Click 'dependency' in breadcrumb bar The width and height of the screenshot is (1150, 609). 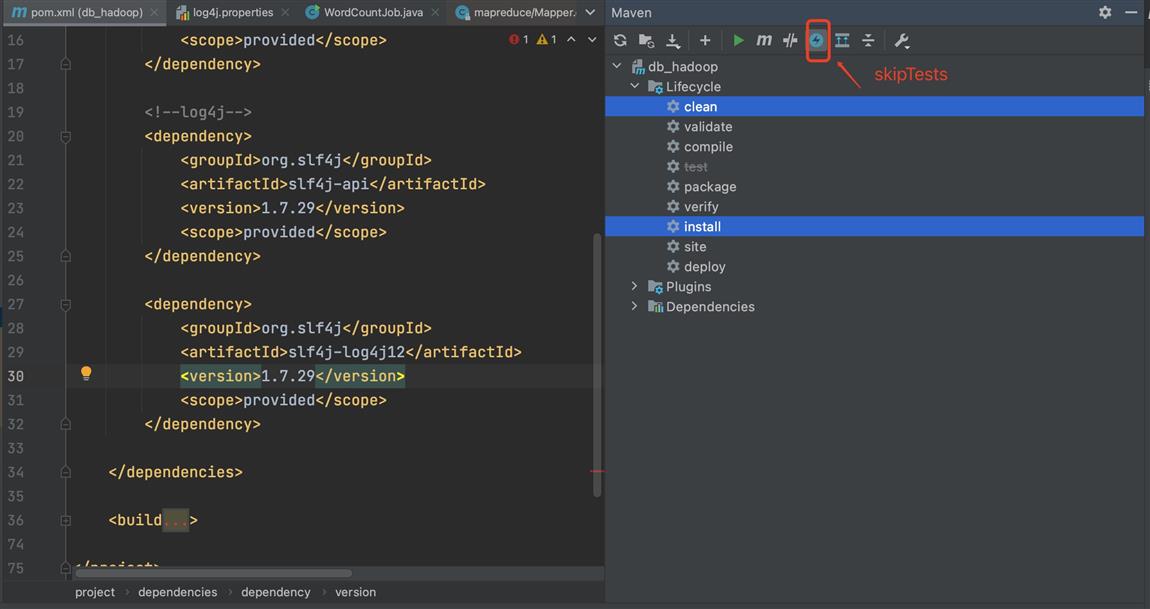[276, 592]
